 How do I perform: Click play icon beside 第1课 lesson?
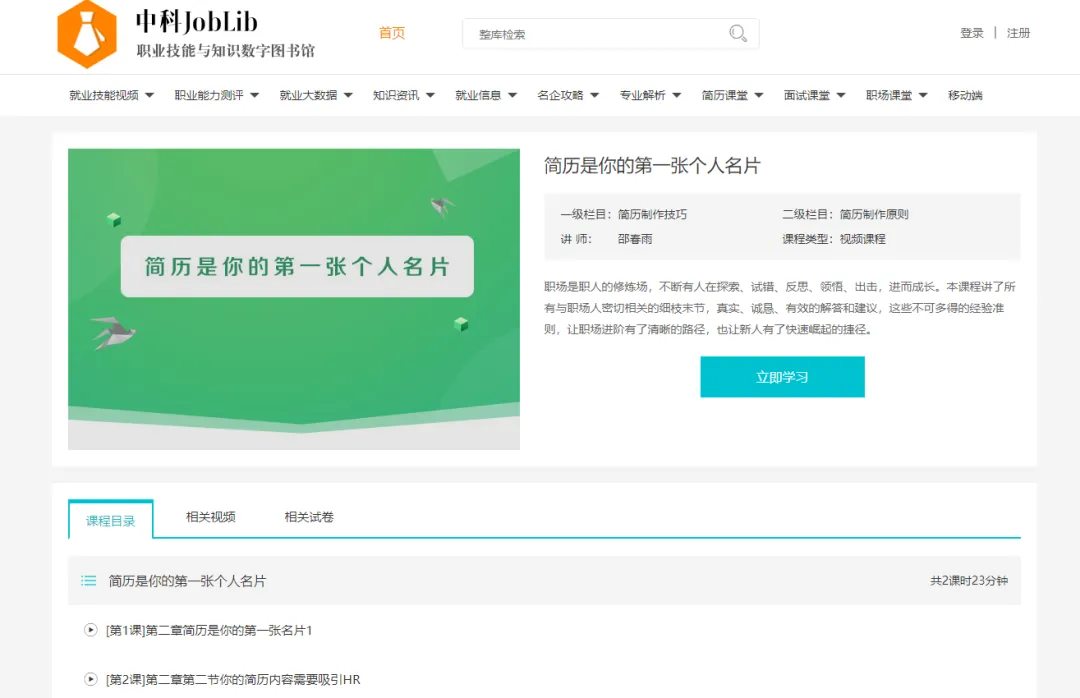(91, 630)
